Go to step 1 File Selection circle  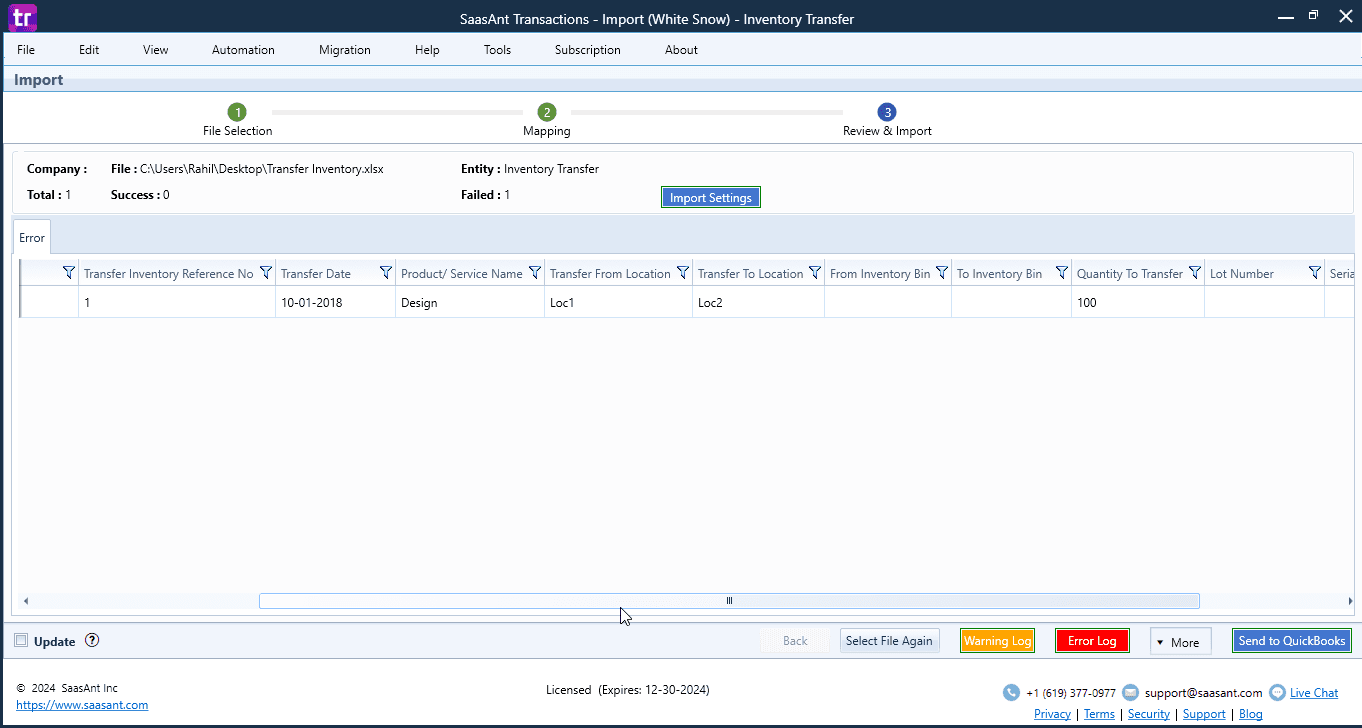237,112
